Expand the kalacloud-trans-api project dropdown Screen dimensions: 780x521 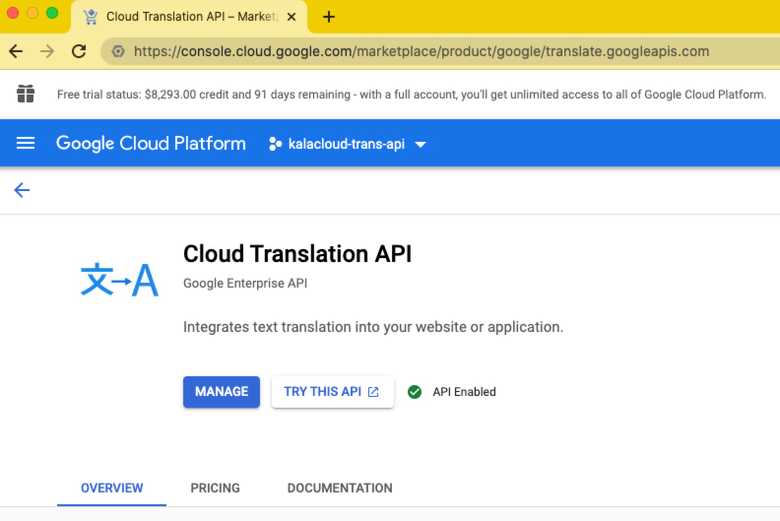pyautogui.click(x=420, y=144)
